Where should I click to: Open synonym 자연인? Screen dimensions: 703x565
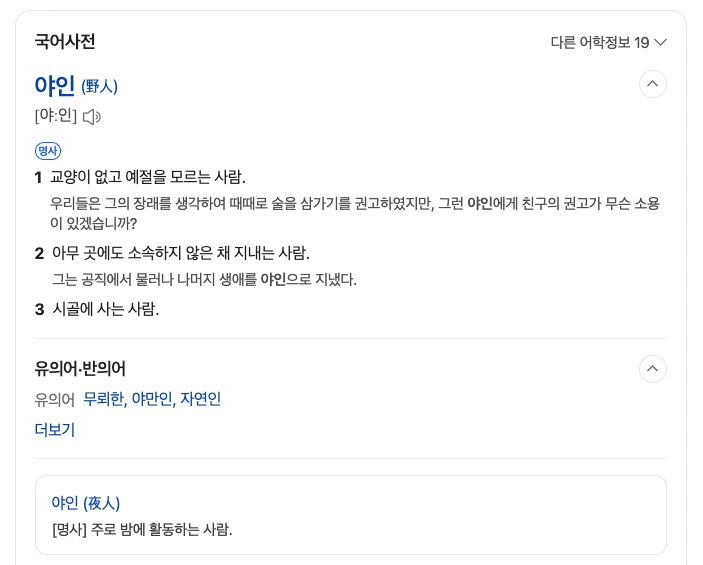[x=200, y=399]
